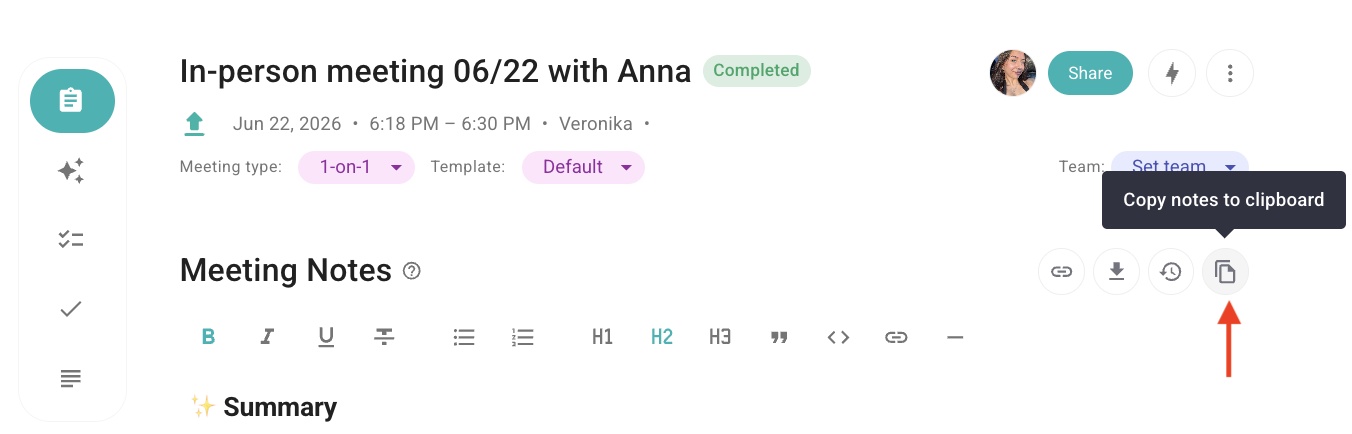Copy link to meeting notes
This screenshot has height=434, width=1352.
1062,271
